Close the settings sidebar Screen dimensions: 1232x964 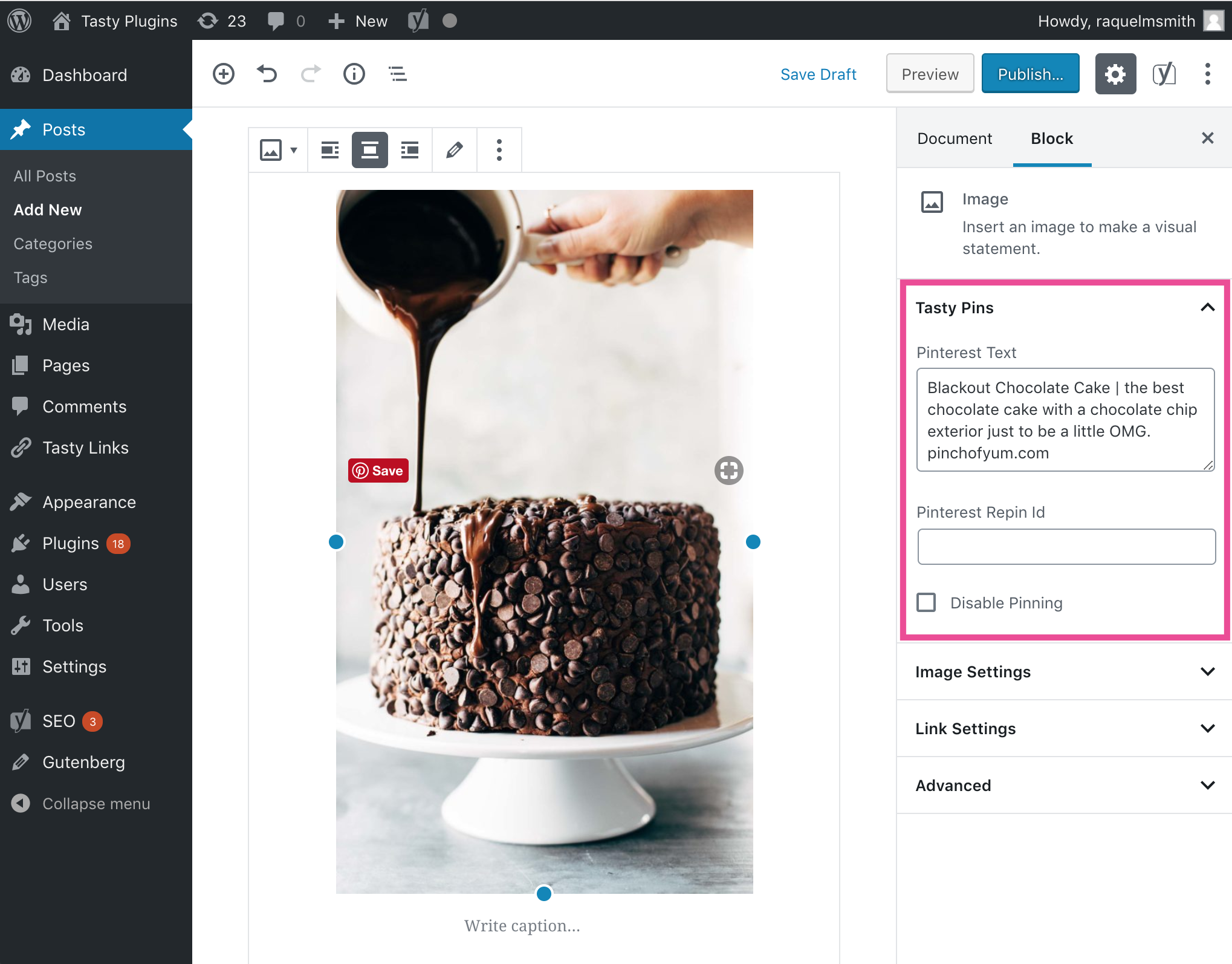click(1208, 138)
